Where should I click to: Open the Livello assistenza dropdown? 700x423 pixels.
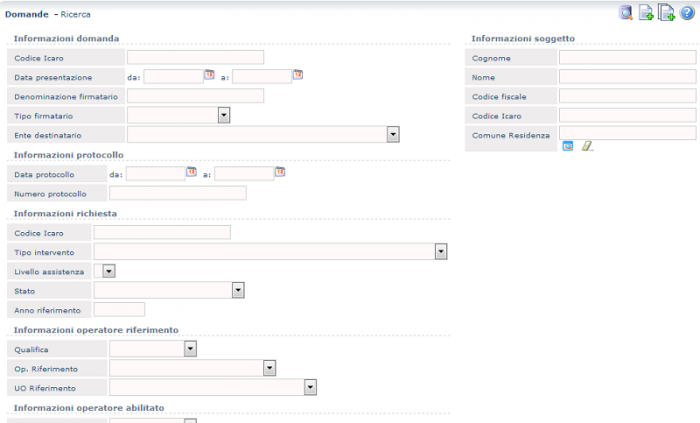(x=109, y=270)
